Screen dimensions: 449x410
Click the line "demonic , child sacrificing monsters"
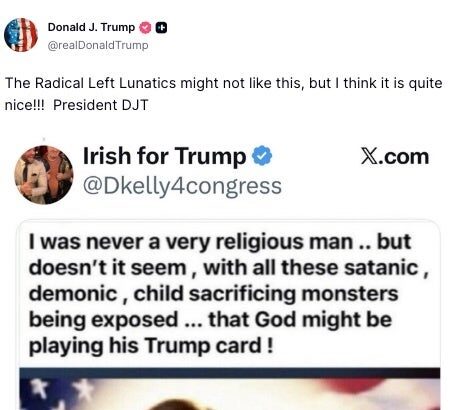[x=213, y=294]
